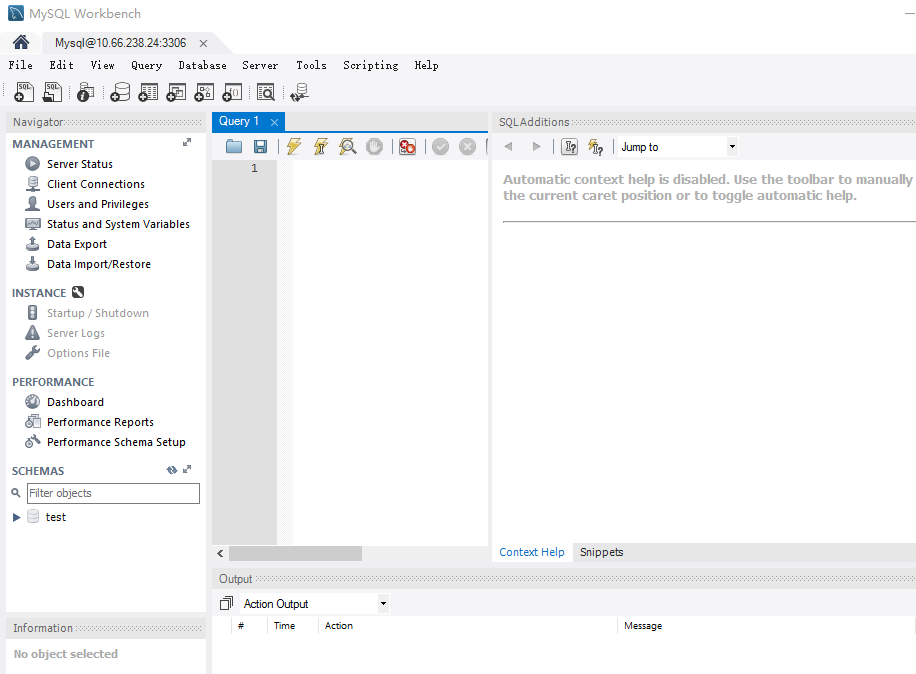The image size is (916, 674).
Task: Open the Search table data tool
Action: [x=266, y=91]
